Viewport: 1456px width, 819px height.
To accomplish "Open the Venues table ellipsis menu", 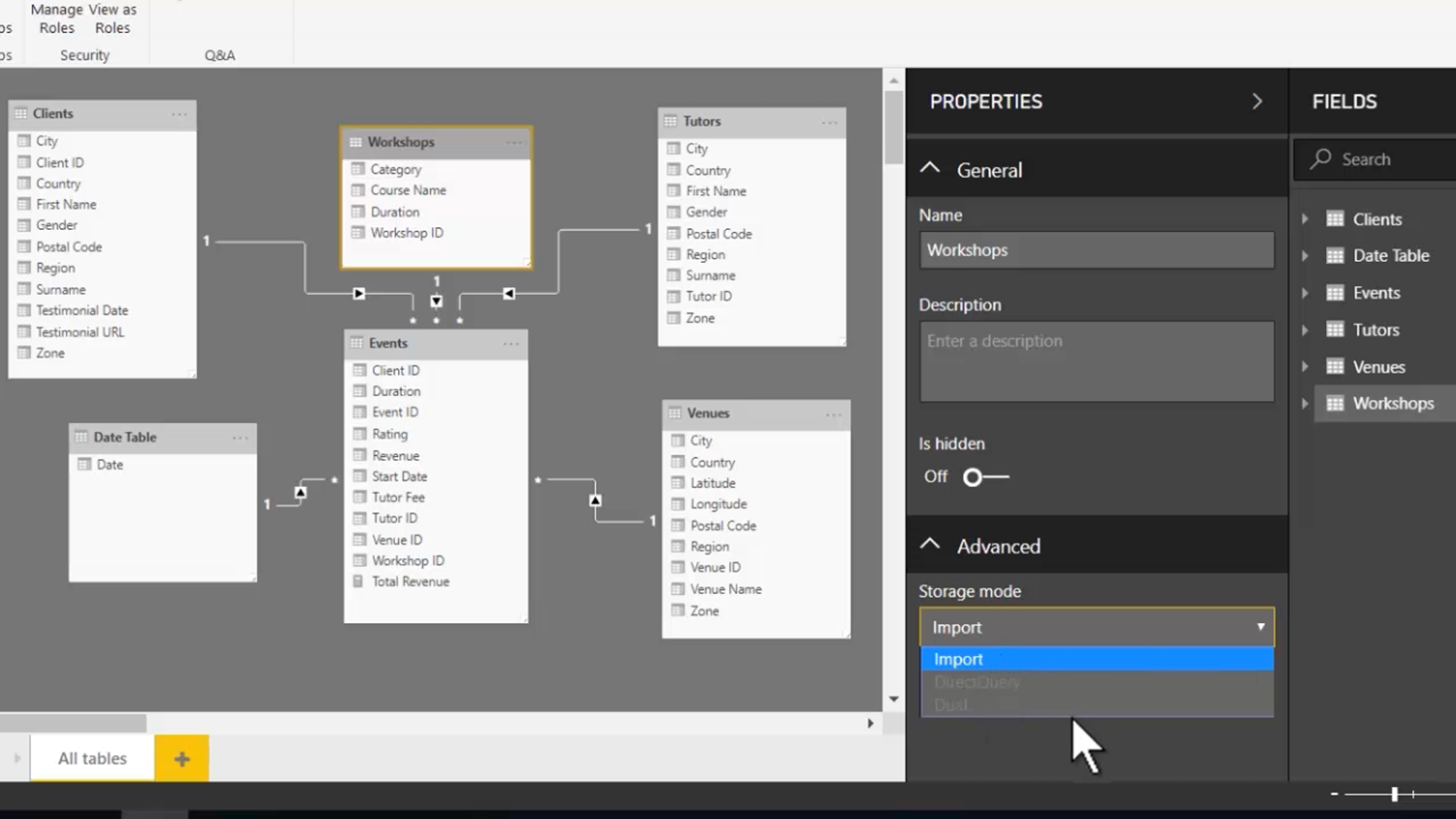I will click(833, 414).
